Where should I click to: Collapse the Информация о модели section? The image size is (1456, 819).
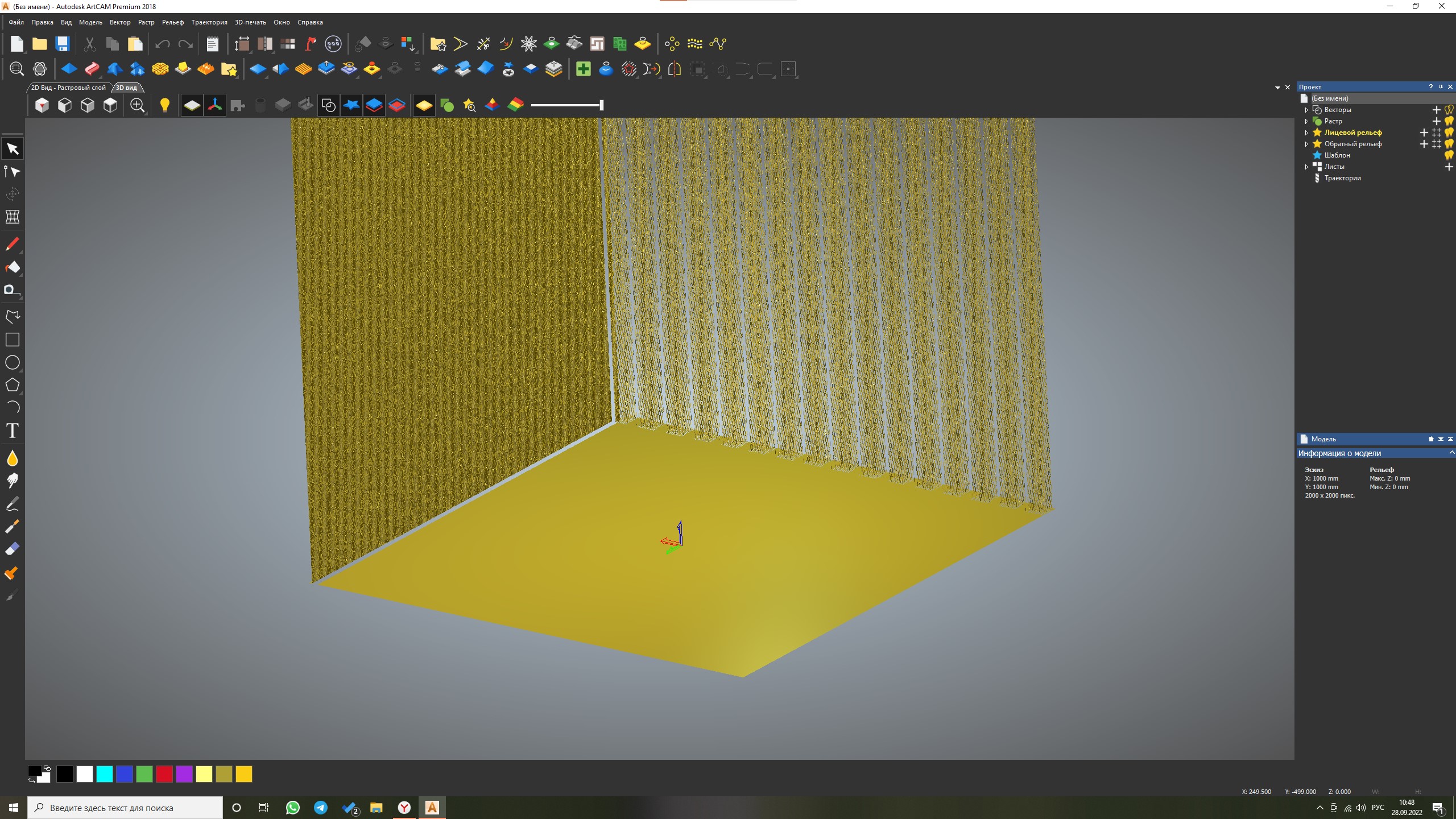[1451, 453]
